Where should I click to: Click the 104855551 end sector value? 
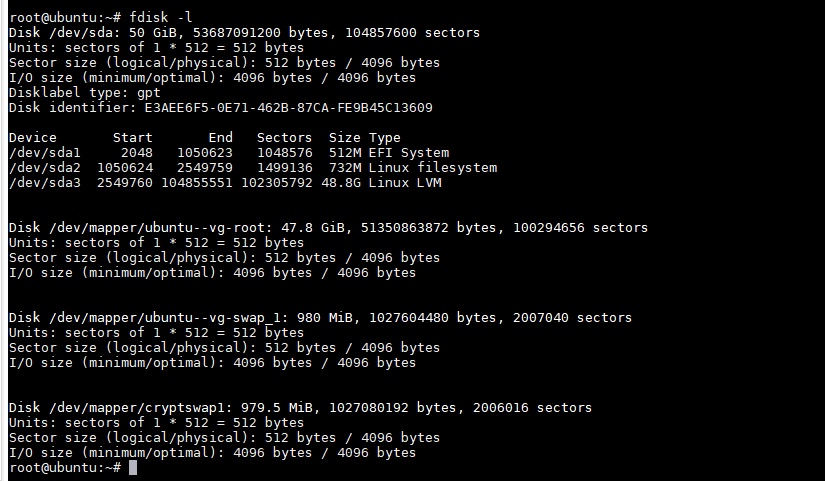[197, 183]
